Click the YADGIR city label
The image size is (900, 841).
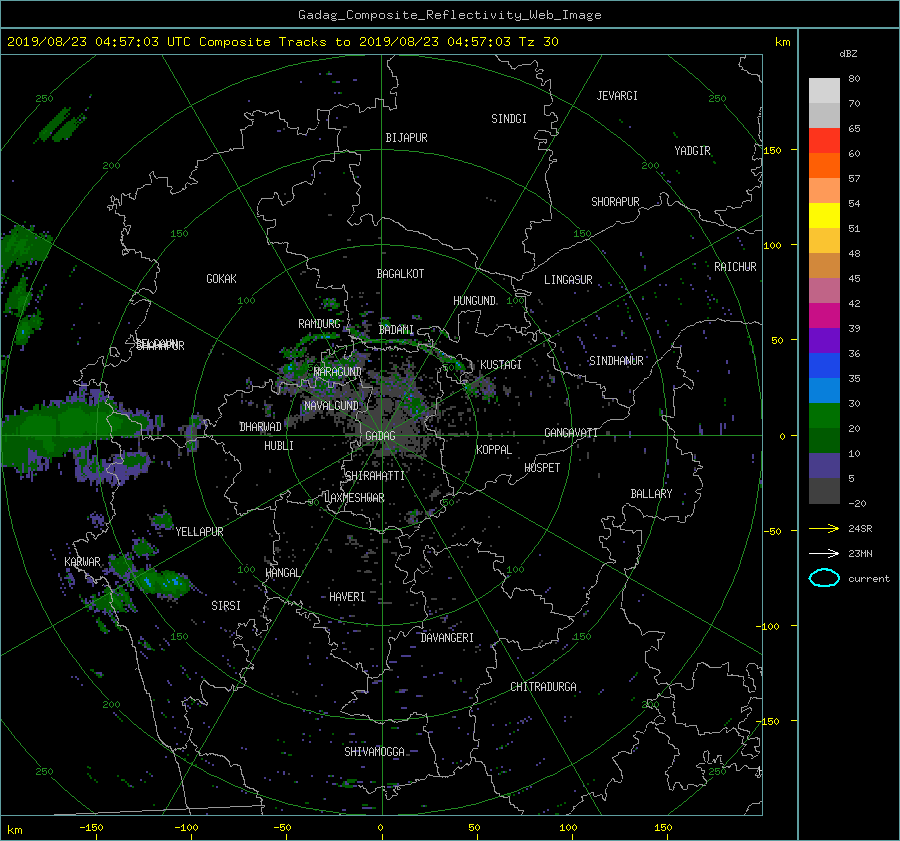692,151
